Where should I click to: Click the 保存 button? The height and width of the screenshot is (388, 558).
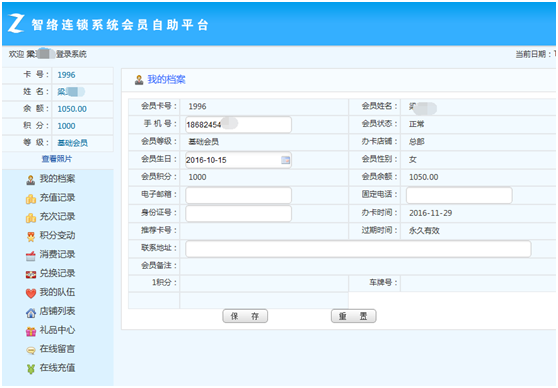(245, 316)
